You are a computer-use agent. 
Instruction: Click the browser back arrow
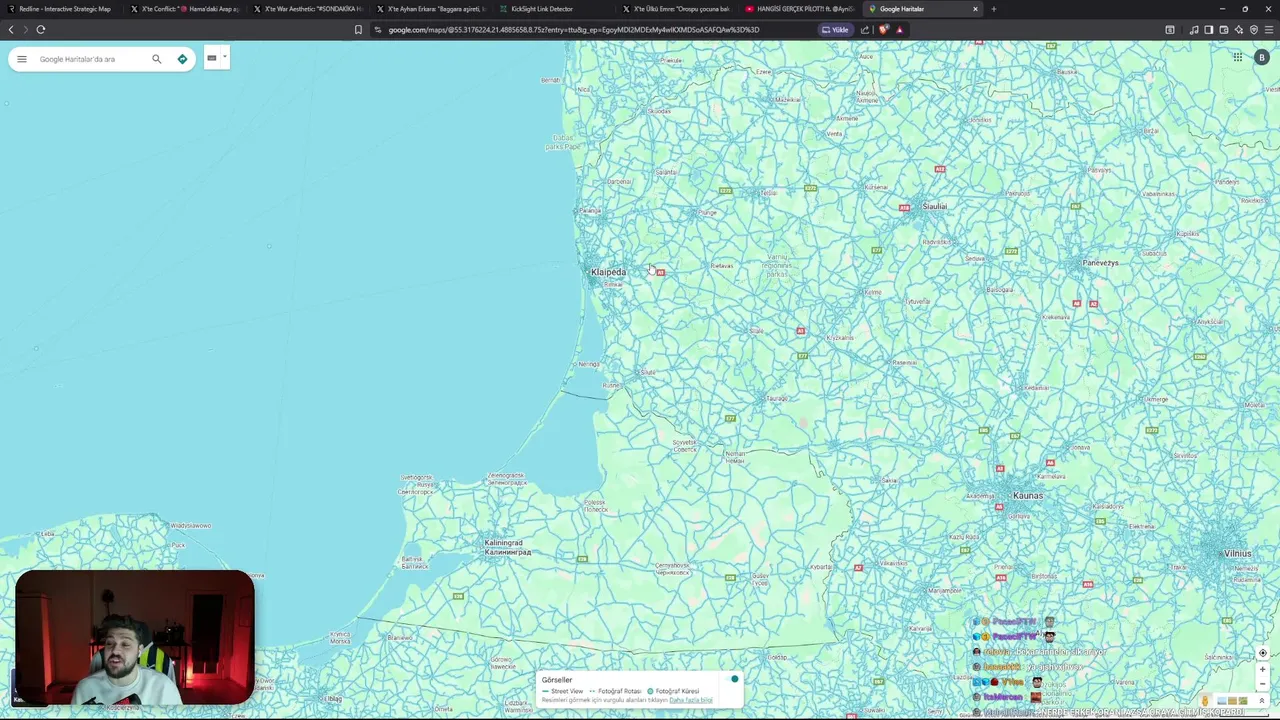tap(11, 29)
